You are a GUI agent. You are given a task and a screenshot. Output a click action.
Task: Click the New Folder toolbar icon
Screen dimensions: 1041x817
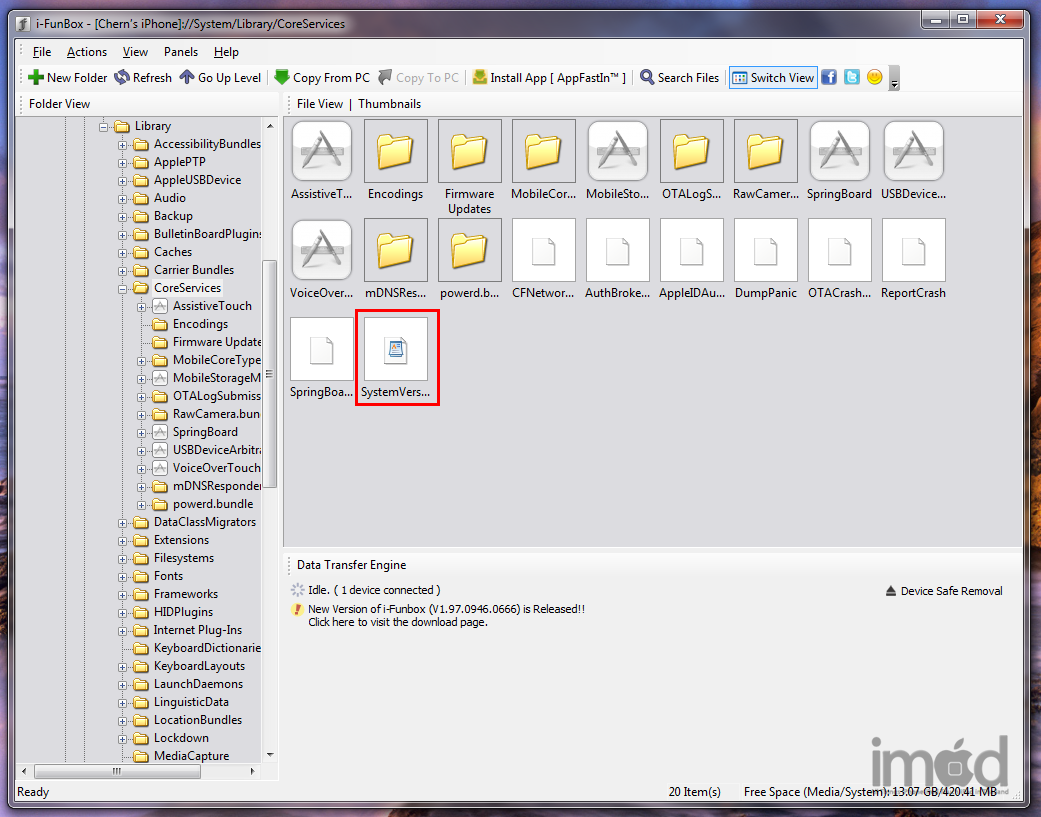coord(67,77)
